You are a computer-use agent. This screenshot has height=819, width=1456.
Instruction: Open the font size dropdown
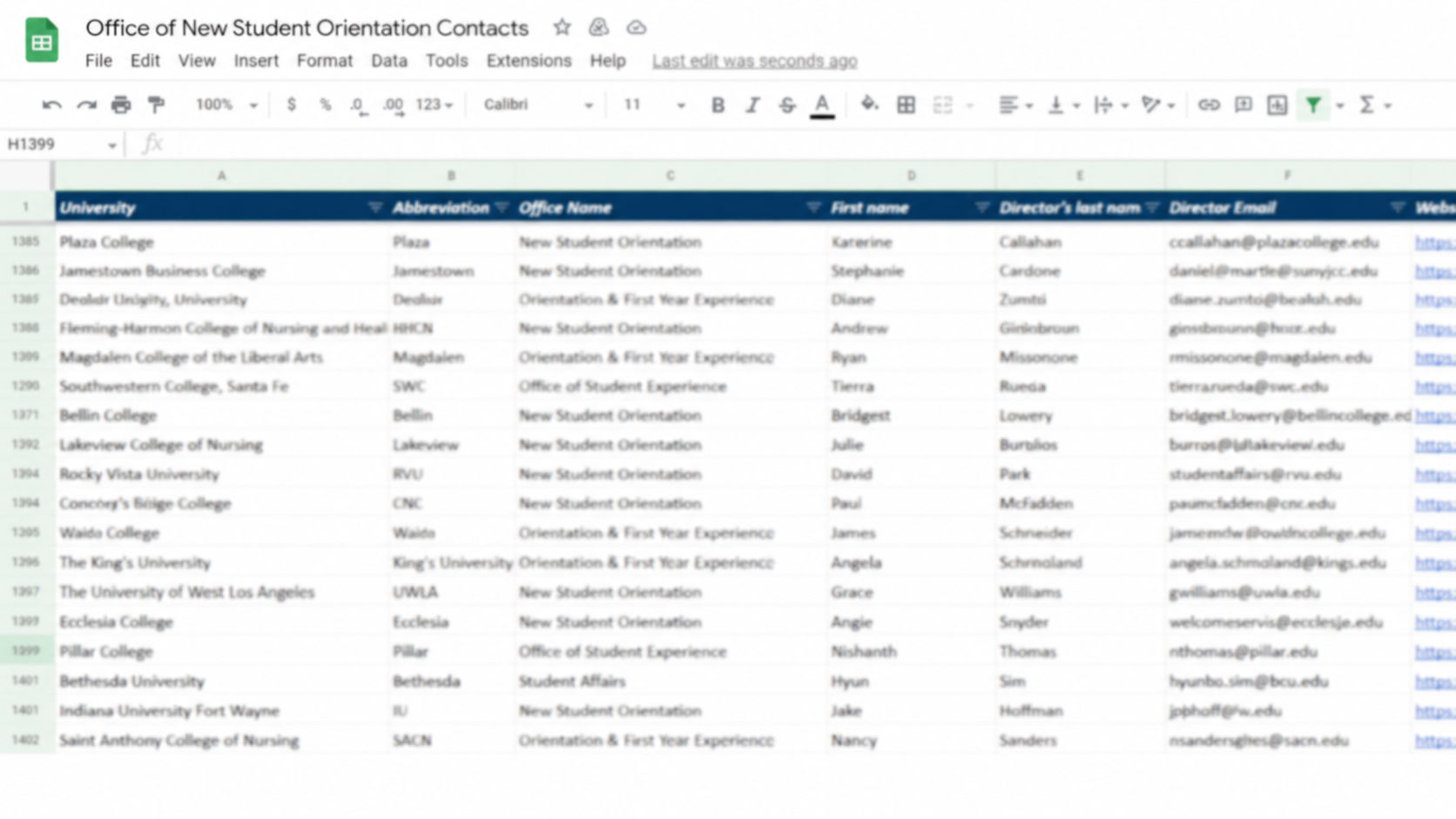click(654, 104)
